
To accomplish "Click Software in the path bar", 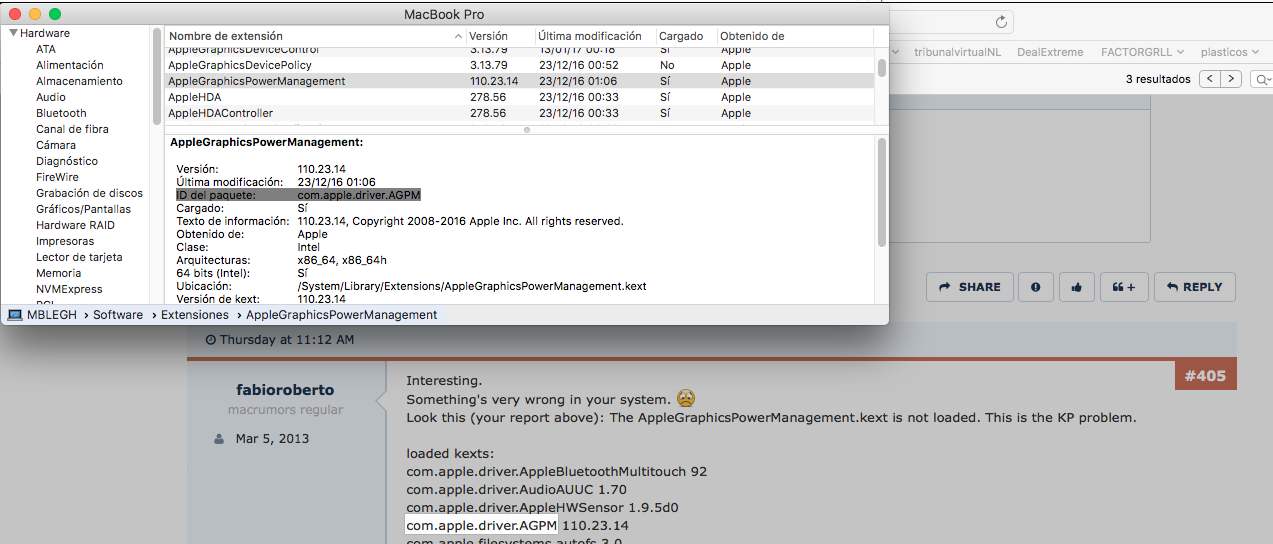I will click(x=118, y=314).
